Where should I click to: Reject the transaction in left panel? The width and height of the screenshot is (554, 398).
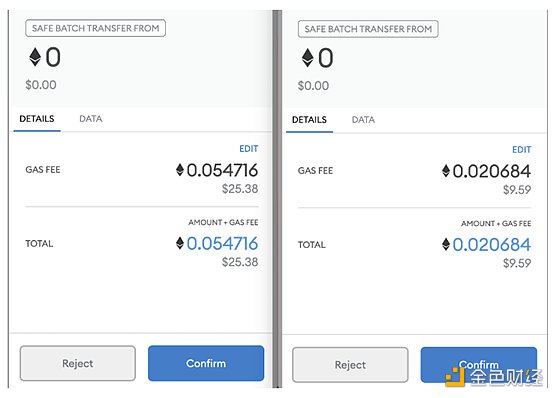pos(78,363)
